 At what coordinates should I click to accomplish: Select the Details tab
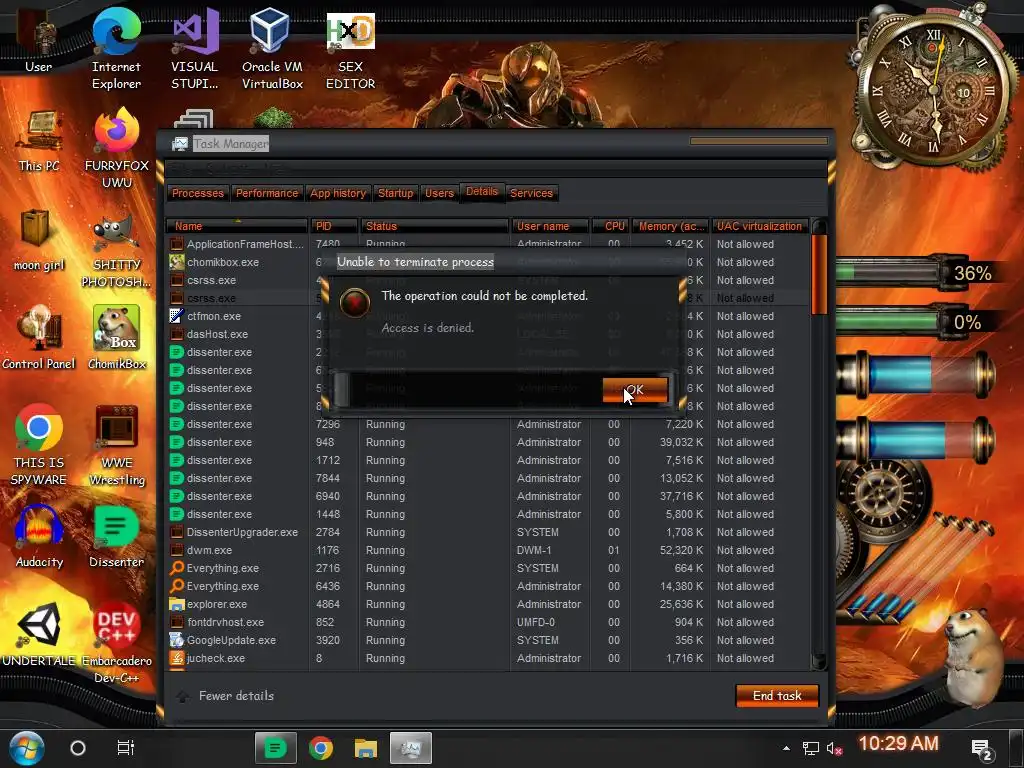tap(482, 192)
